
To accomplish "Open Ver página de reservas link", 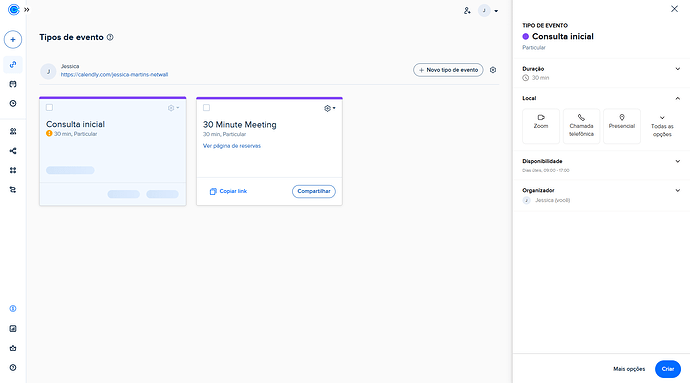I will point(232,146).
